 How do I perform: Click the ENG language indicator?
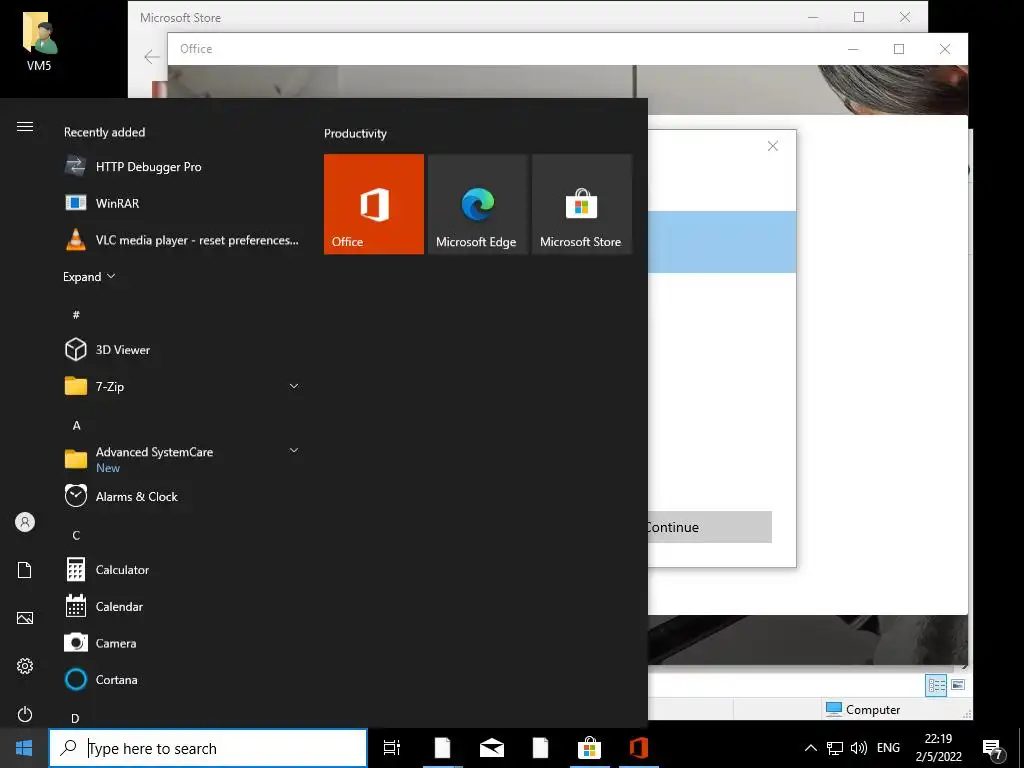[888, 748]
